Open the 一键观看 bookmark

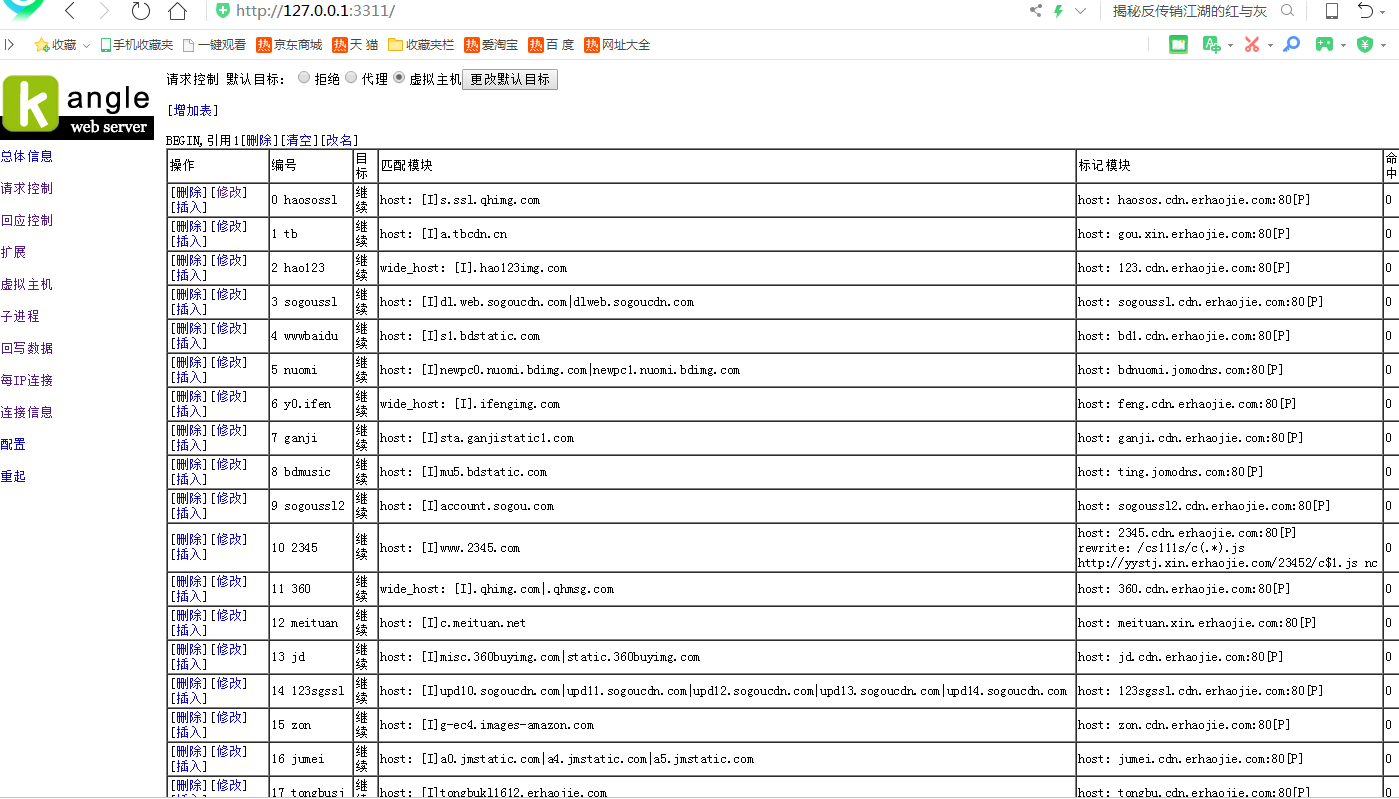[x=214, y=45]
